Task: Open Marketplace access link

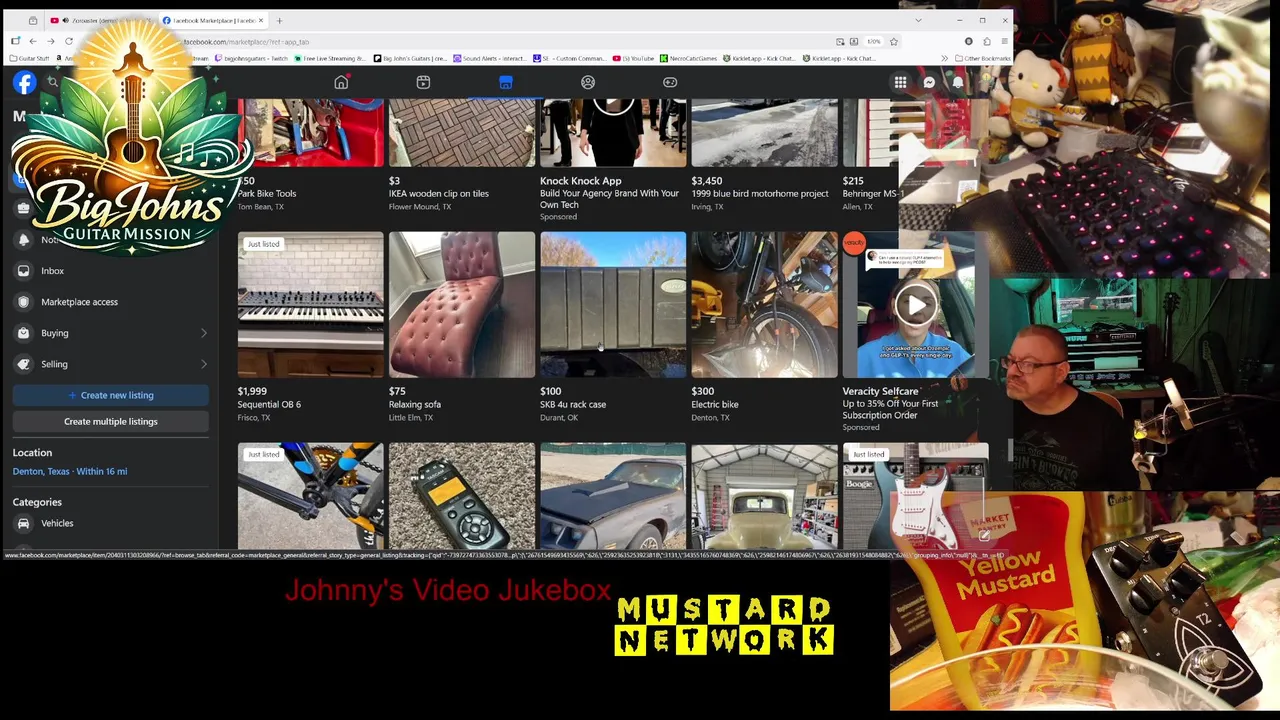Action: point(80,302)
